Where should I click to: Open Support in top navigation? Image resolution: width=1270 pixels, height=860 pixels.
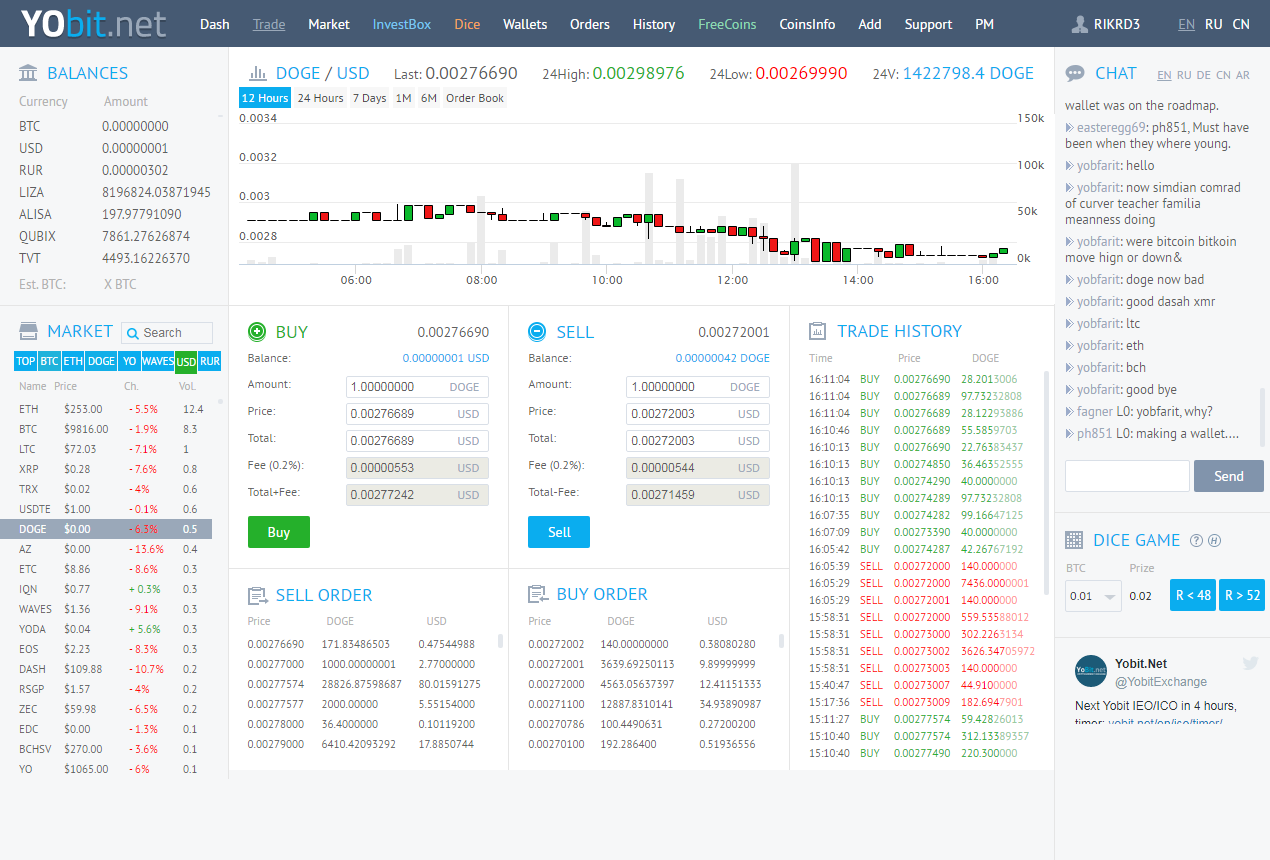point(929,24)
